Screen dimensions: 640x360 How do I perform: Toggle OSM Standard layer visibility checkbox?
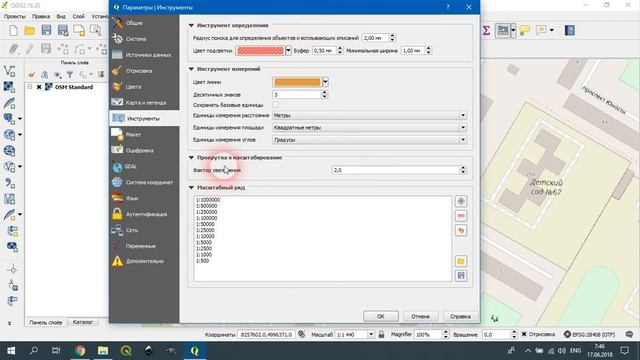39,87
